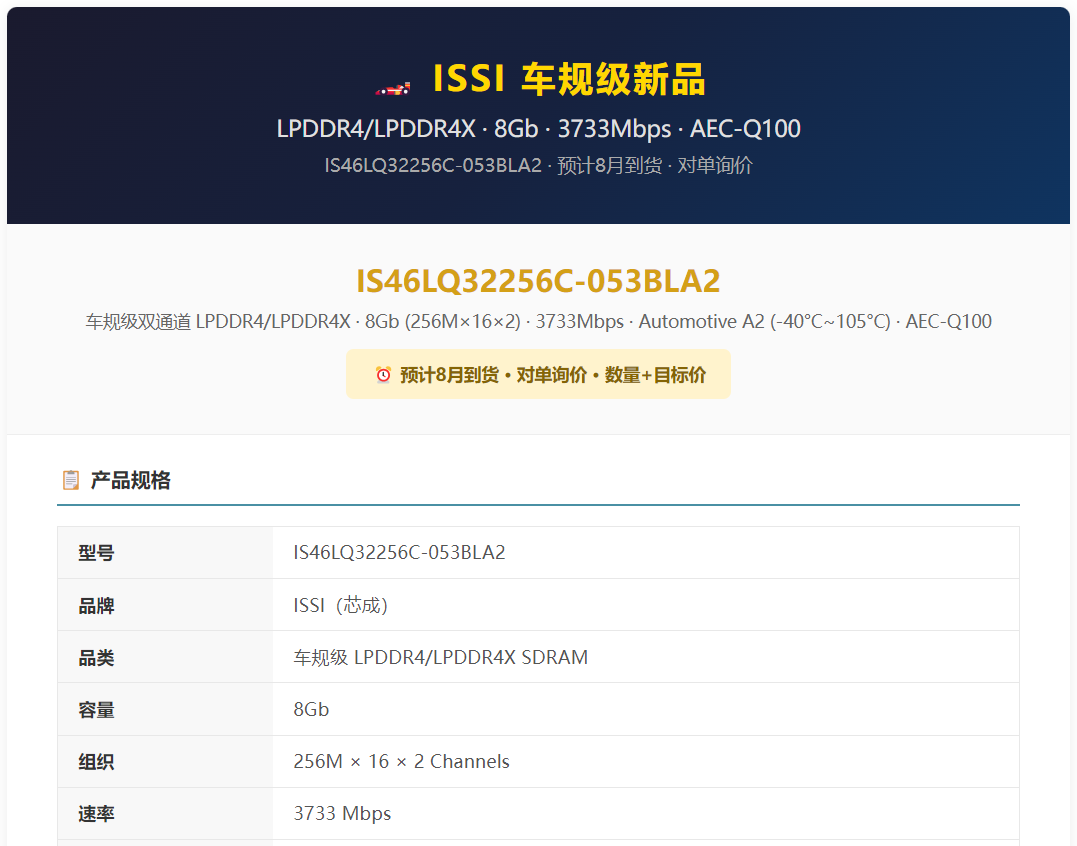This screenshot has width=1077, height=846.
Task: Click the 型号 row label
Action: pyautogui.click(x=96, y=553)
